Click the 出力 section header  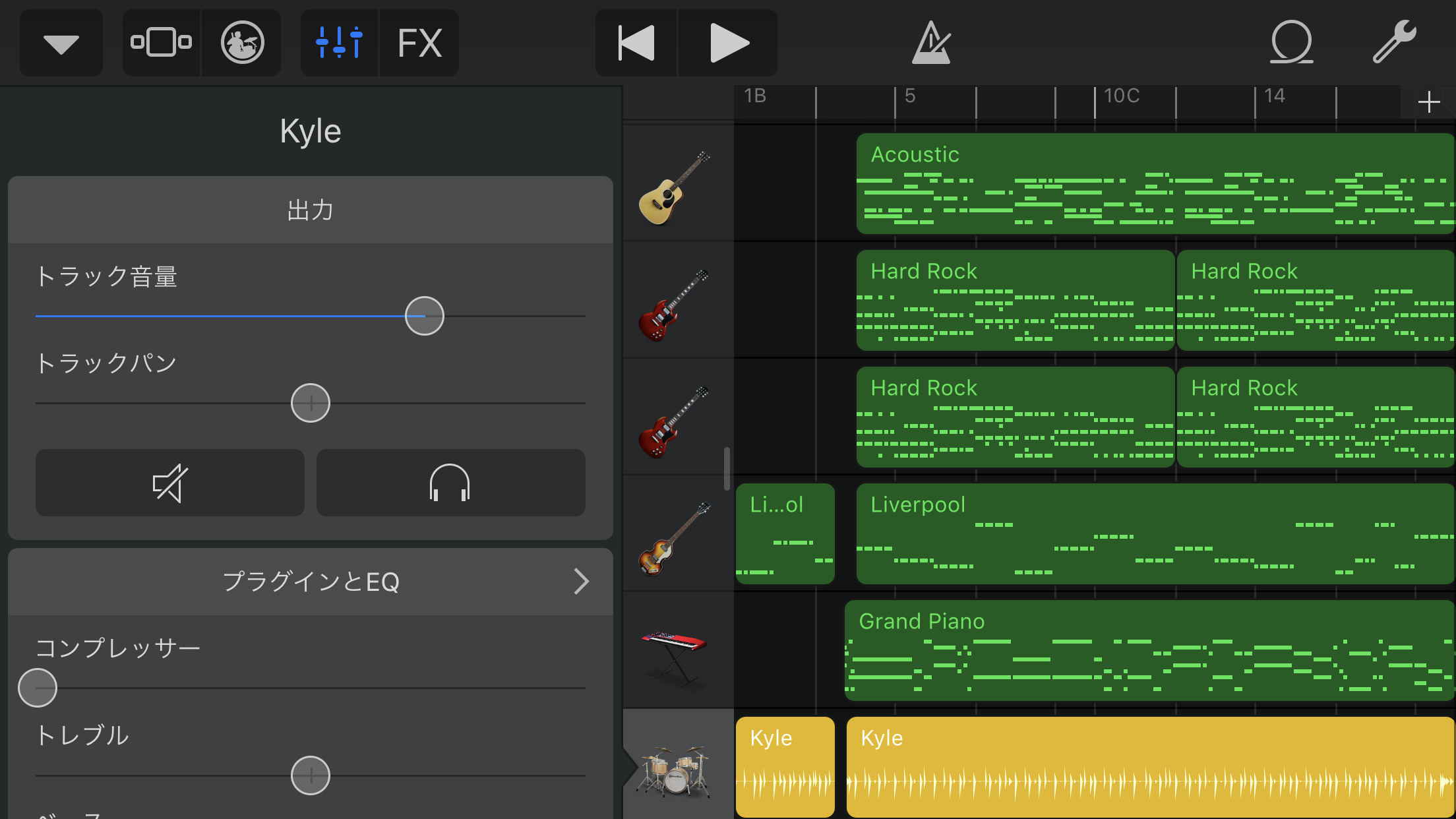(311, 210)
